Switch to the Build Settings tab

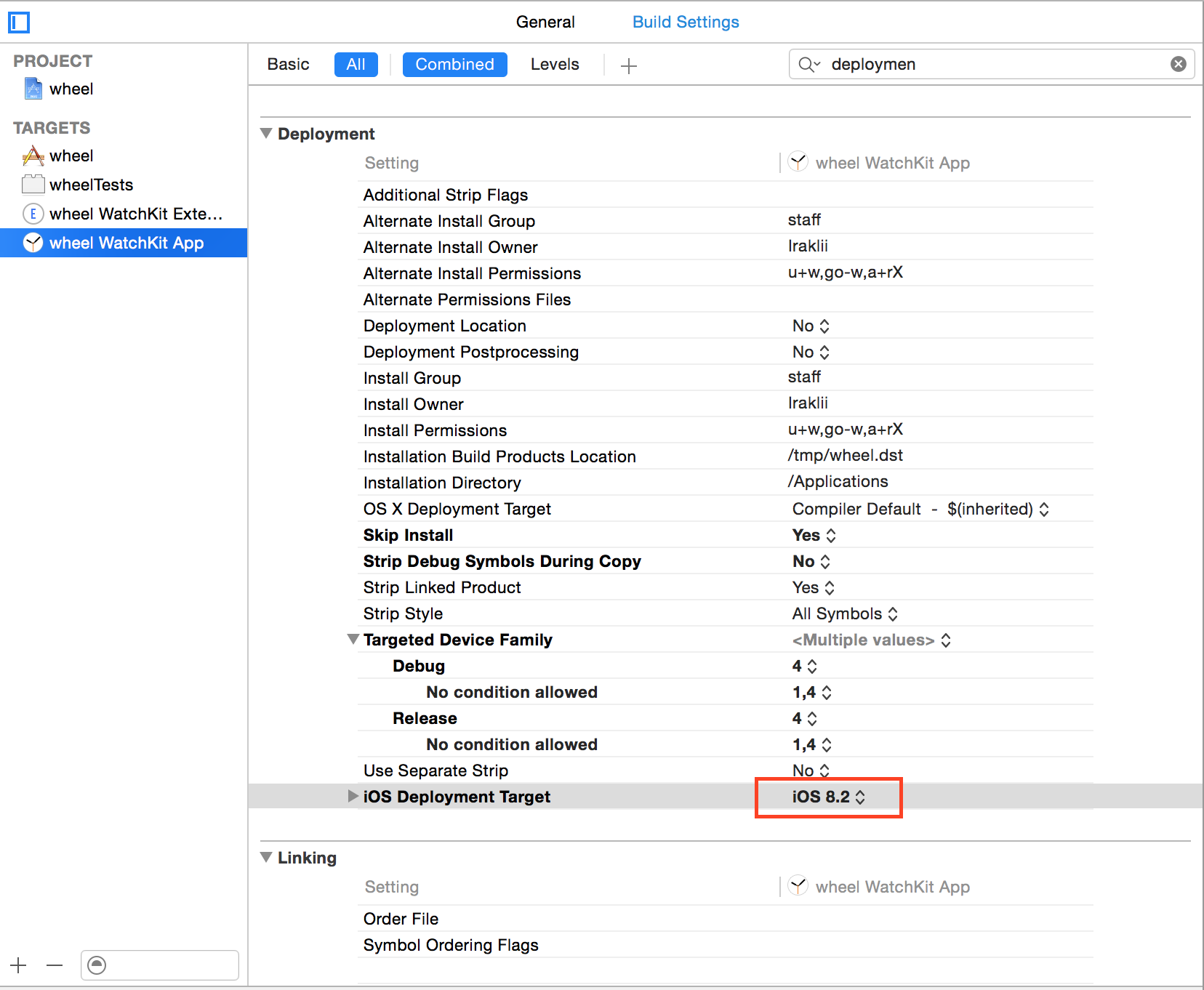pyautogui.click(x=686, y=22)
